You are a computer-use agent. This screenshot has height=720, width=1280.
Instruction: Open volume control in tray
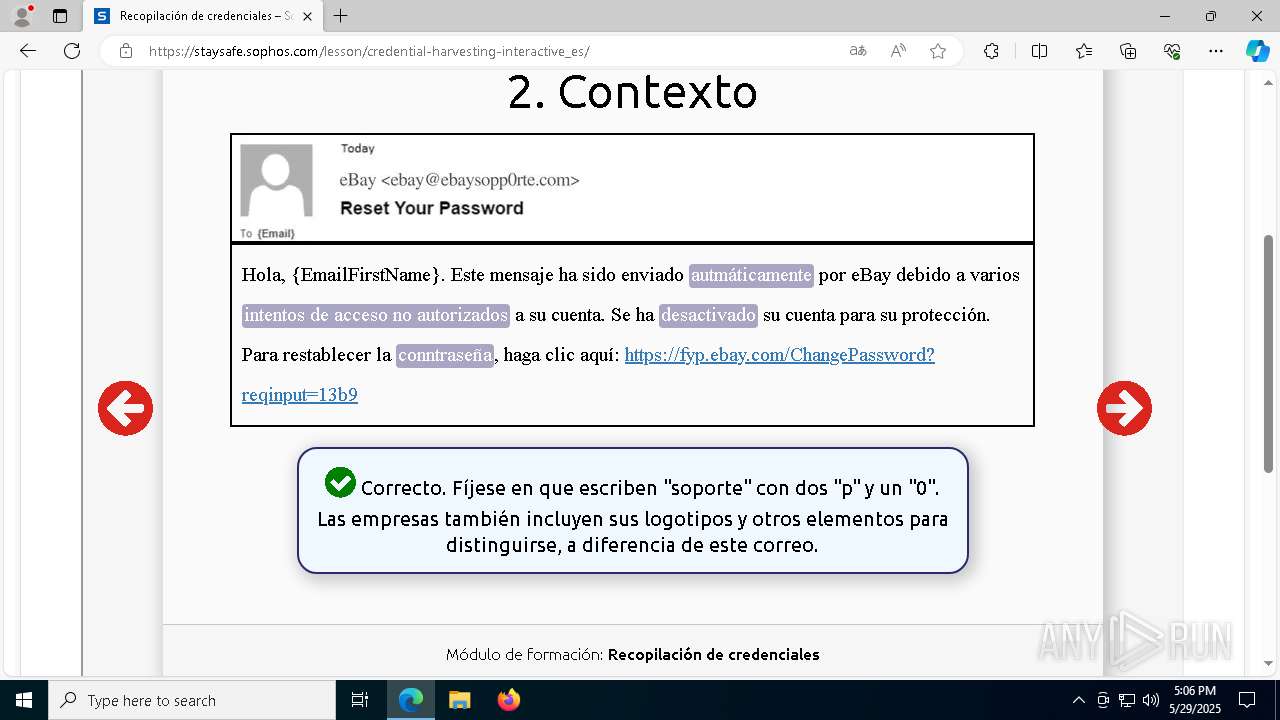point(1151,700)
